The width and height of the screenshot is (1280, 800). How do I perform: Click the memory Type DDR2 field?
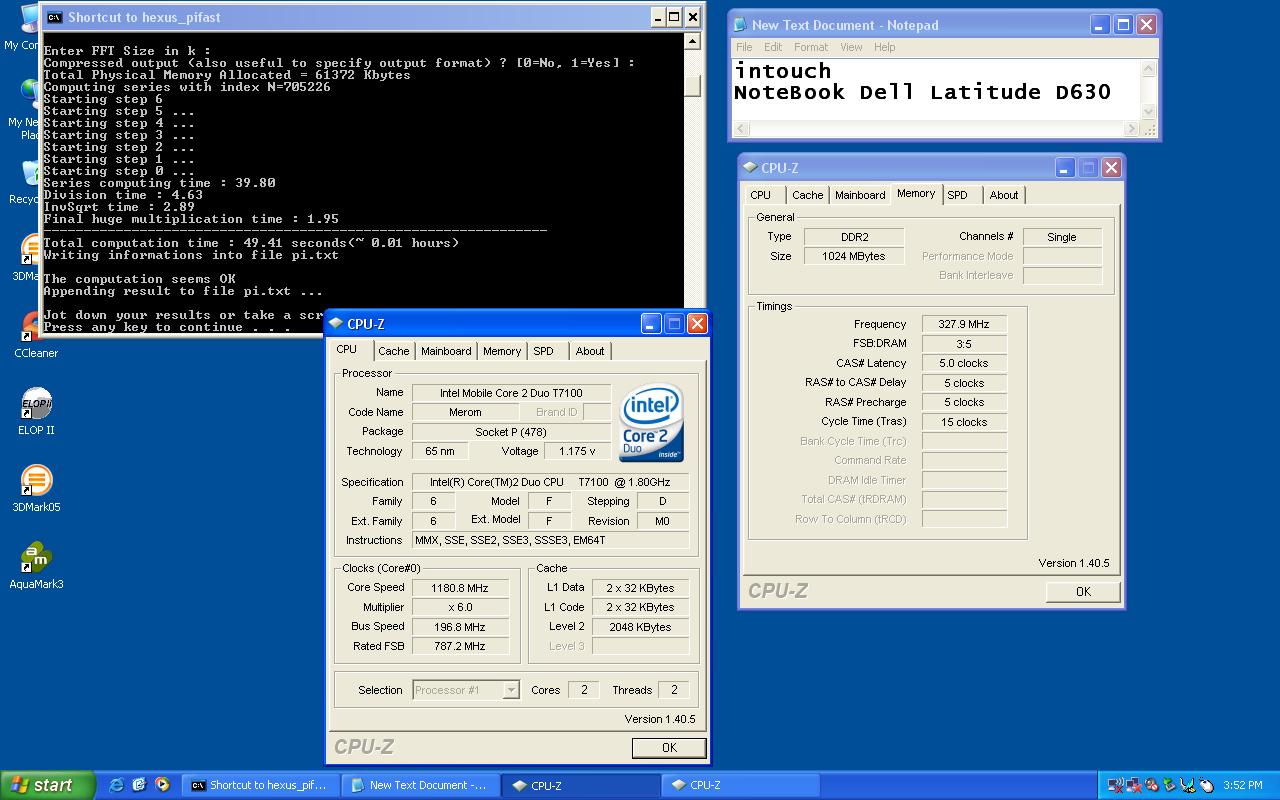pyautogui.click(x=853, y=237)
